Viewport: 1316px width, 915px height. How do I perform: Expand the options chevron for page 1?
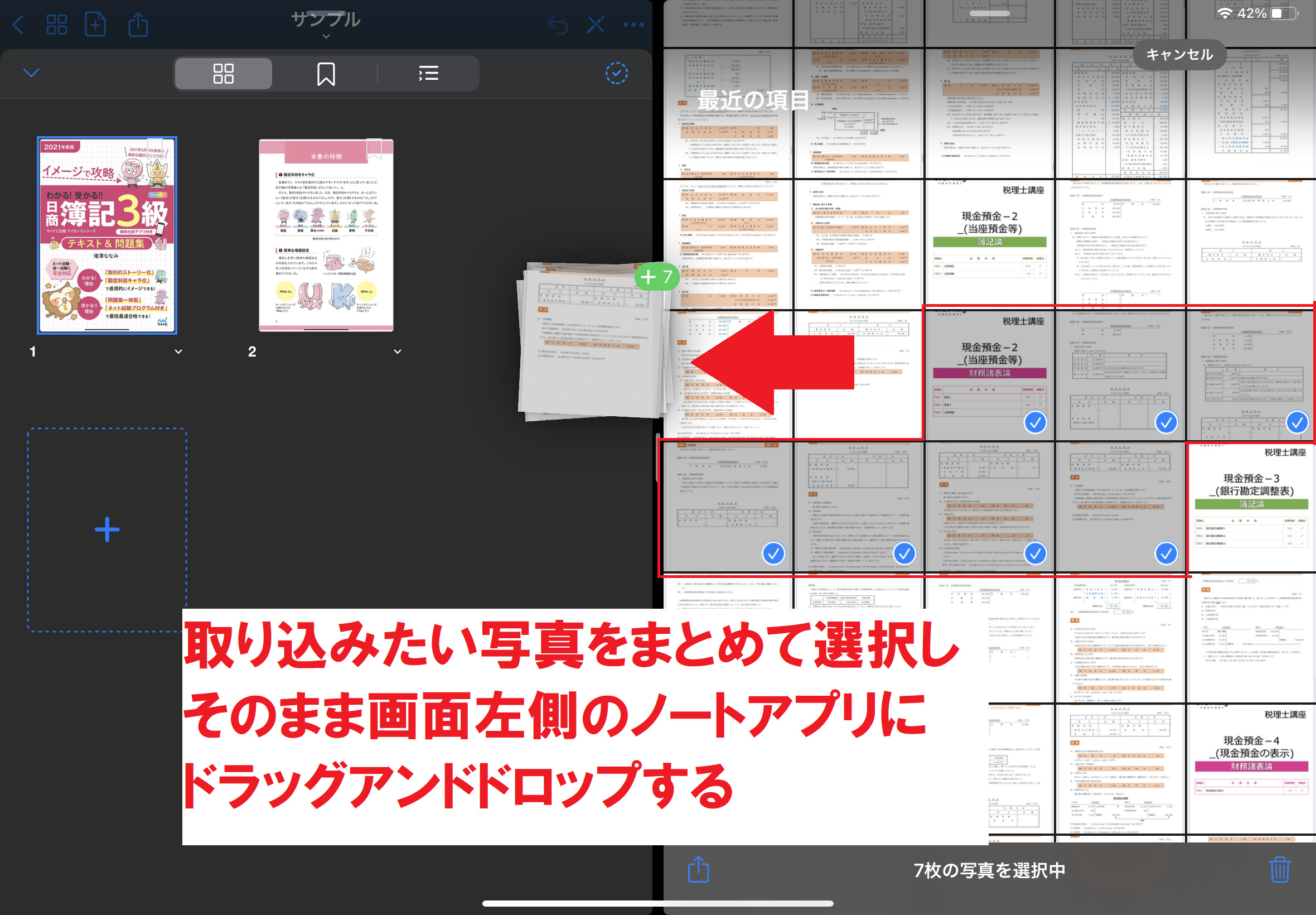click(178, 351)
